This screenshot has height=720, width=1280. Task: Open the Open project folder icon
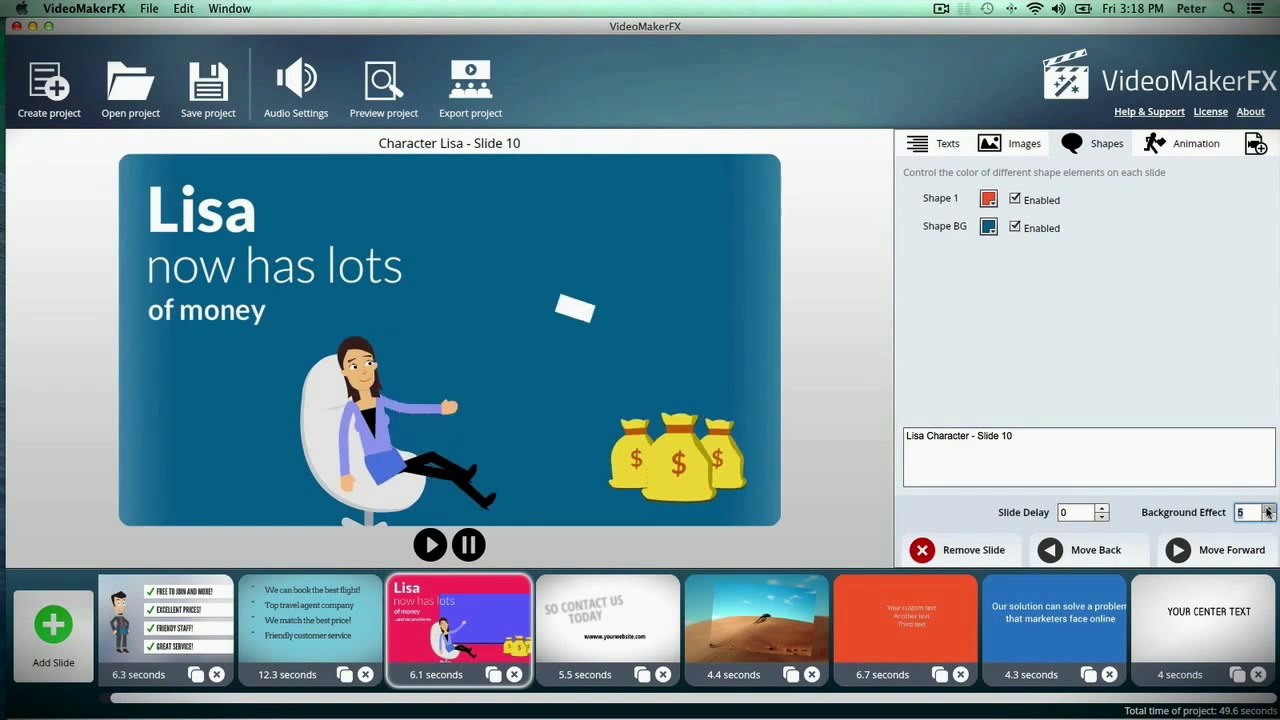click(x=130, y=81)
